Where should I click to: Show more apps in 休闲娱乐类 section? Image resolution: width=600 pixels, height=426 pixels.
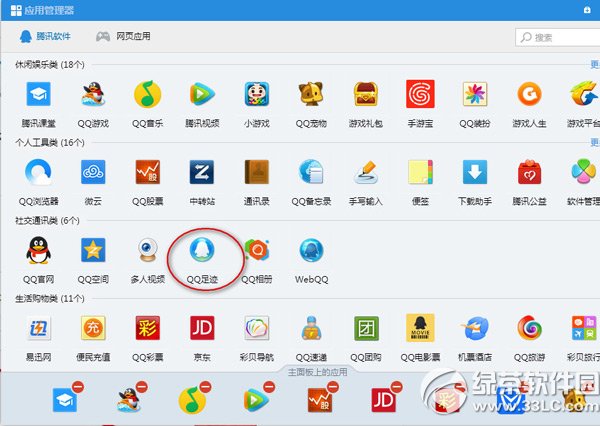click(x=594, y=63)
